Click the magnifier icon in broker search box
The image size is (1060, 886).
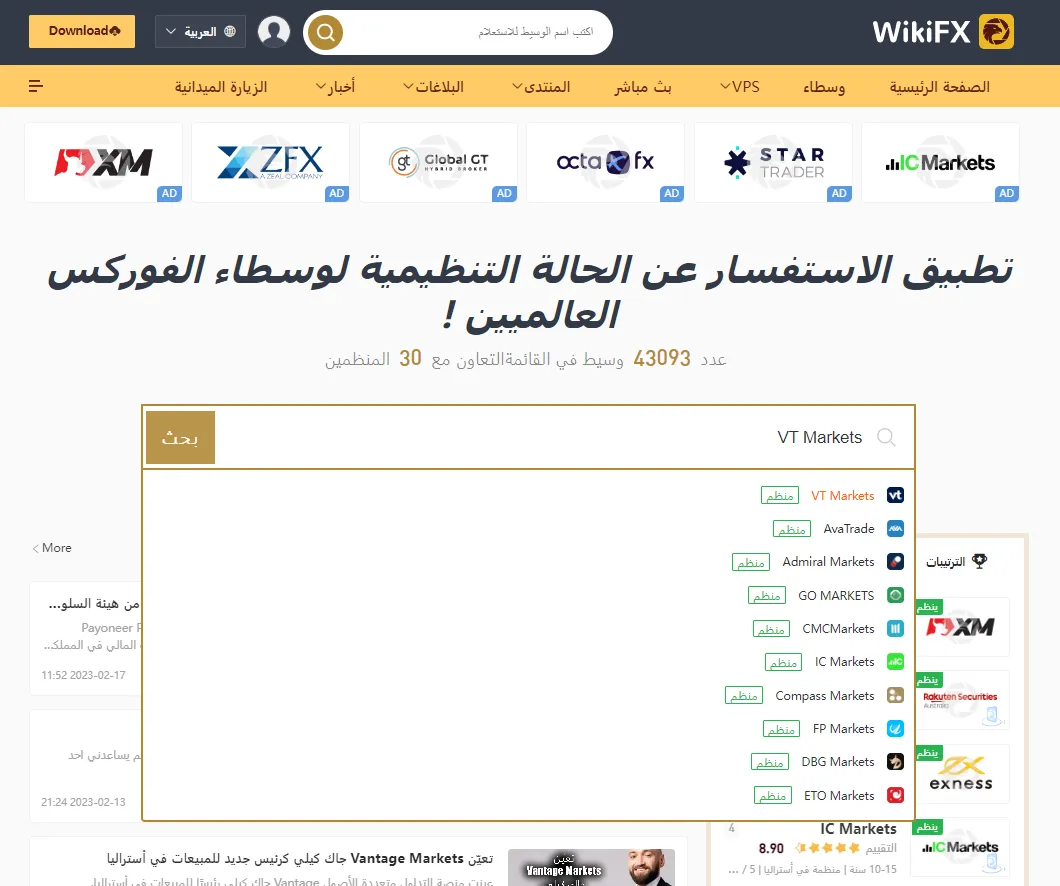[x=886, y=437]
